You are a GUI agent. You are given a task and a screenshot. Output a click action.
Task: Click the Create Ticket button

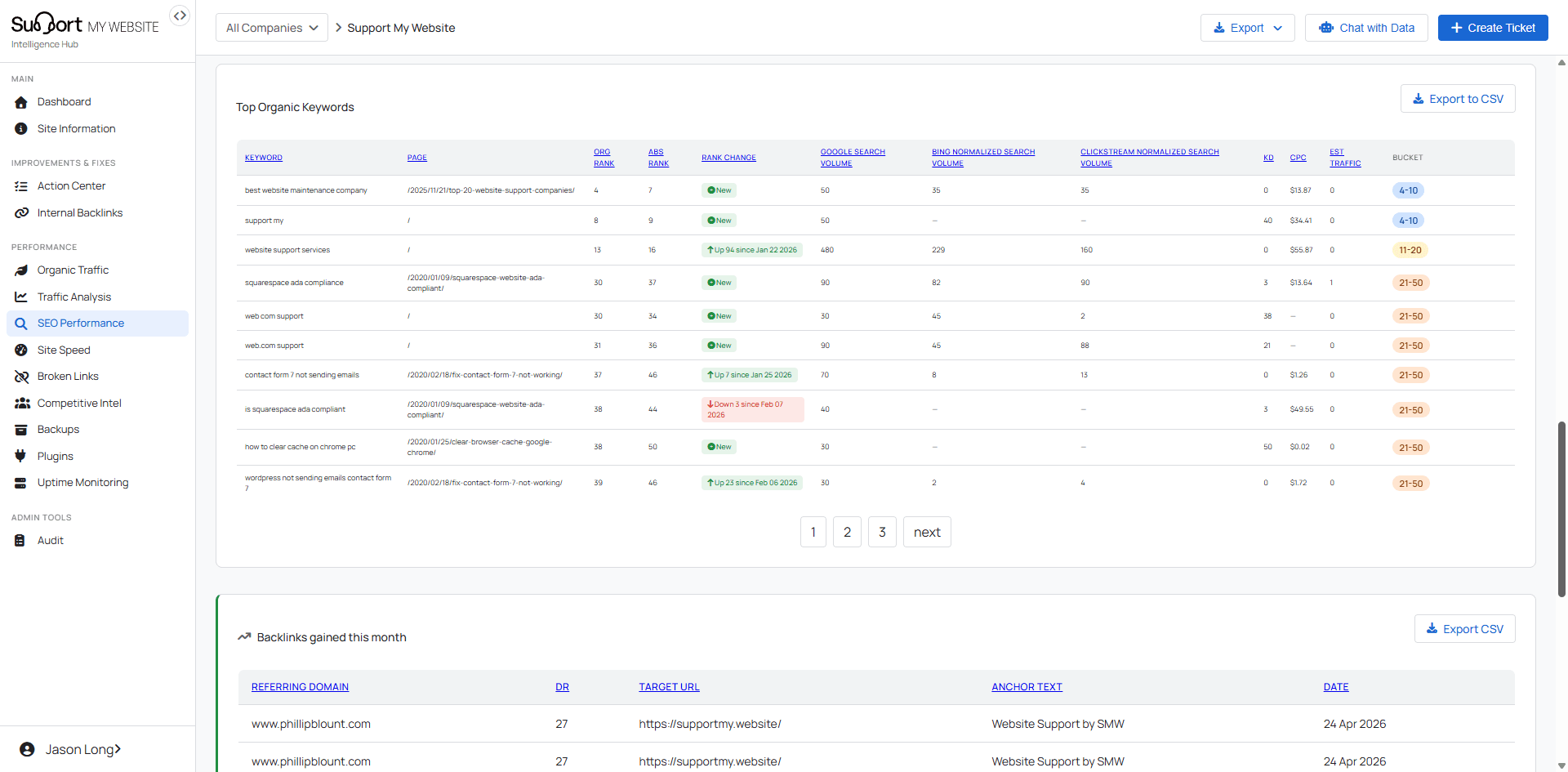pos(1493,28)
